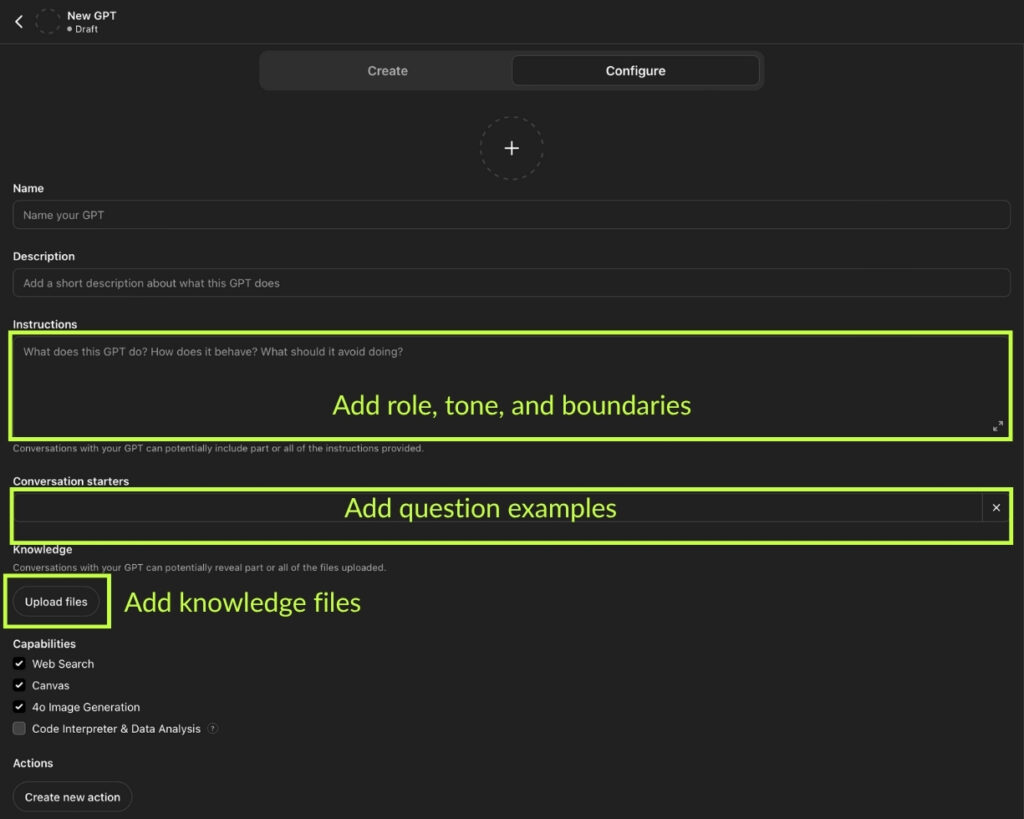The image size is (1024, 819).
Task: Remove the conversation starter with X icon
Action: (x=996, y=508)
